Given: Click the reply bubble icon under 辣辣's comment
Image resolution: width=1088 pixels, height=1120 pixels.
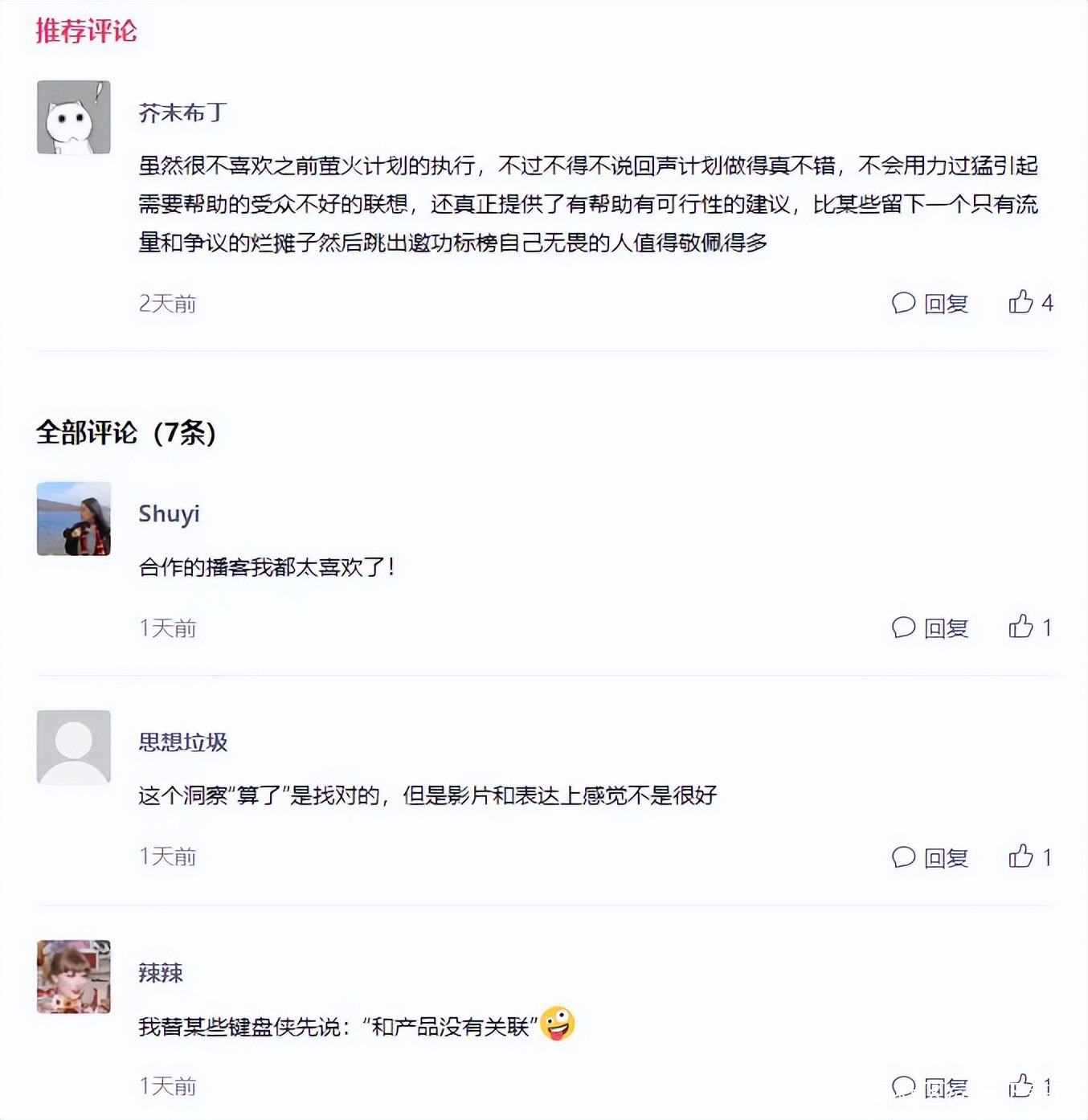Looking at the screenshot, I should coord(904,1086).
